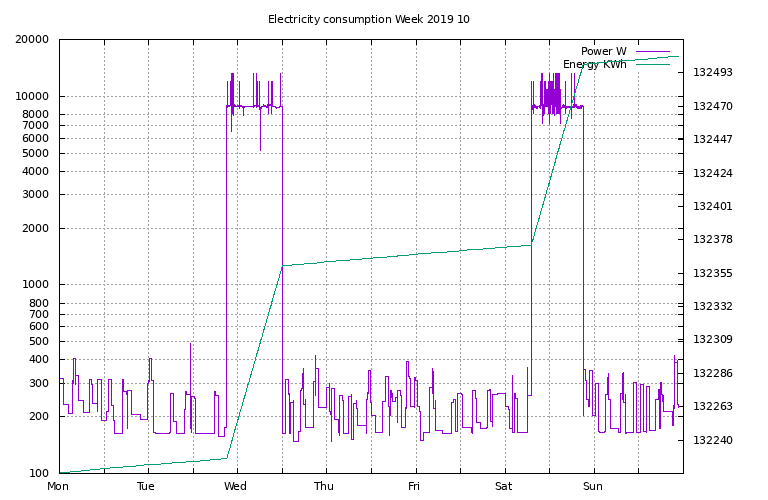The width and height of the screenshot is (768, 500).
Task: Click the 20000 tick on the left axis
Action: pyautogui.click(x=33, y=40)
